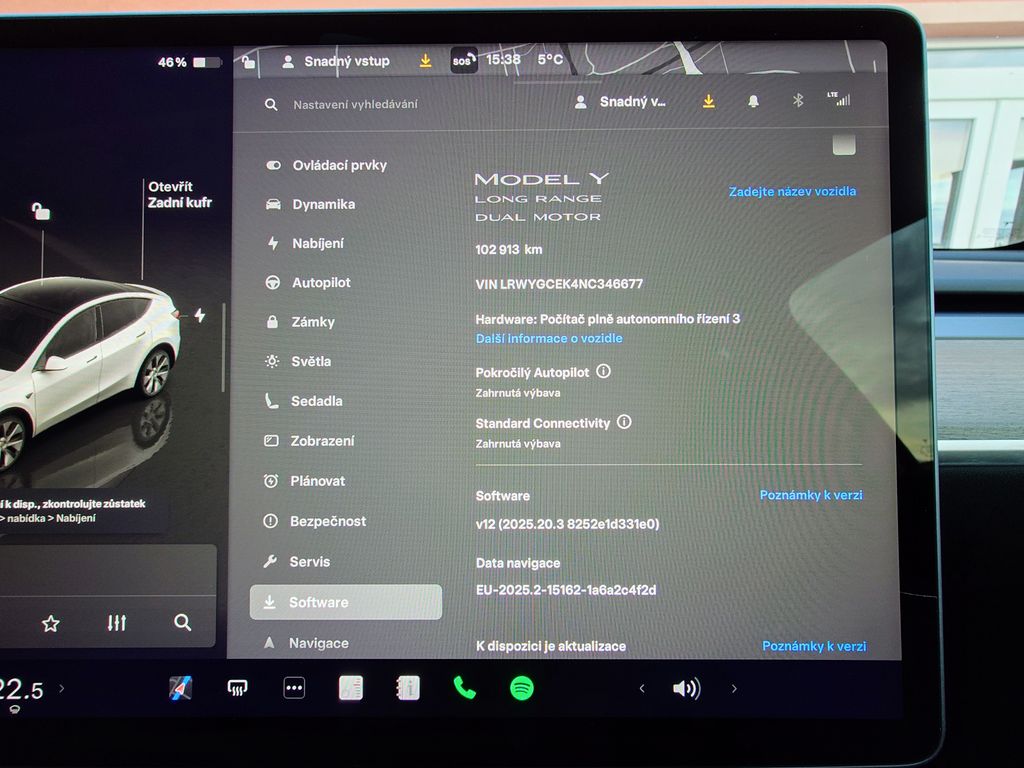Screen dimensions: 1024x768
Task: Tap the info icon beside Pokročilý Autopilot
Action: (x=603, y=371)
